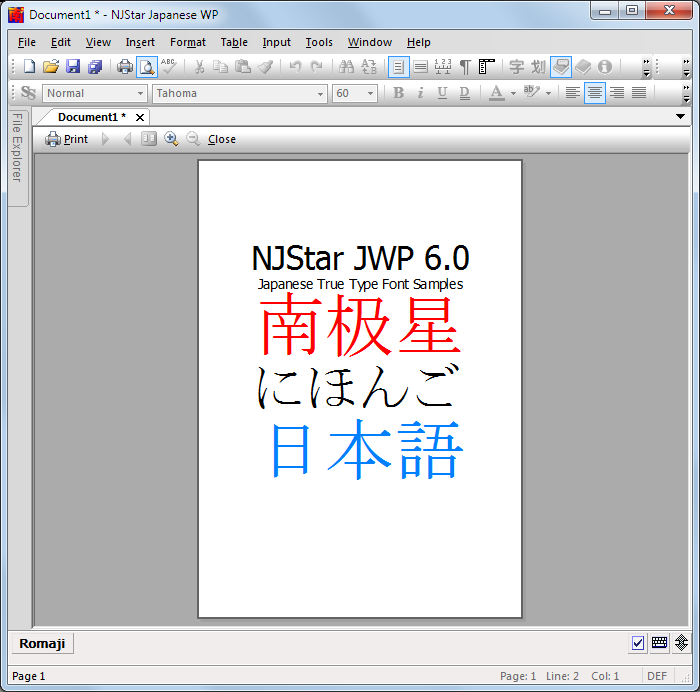Open the Tools menu
This screenshot has height=692, width=700.
pyautogui.click(x=319, y=42)
